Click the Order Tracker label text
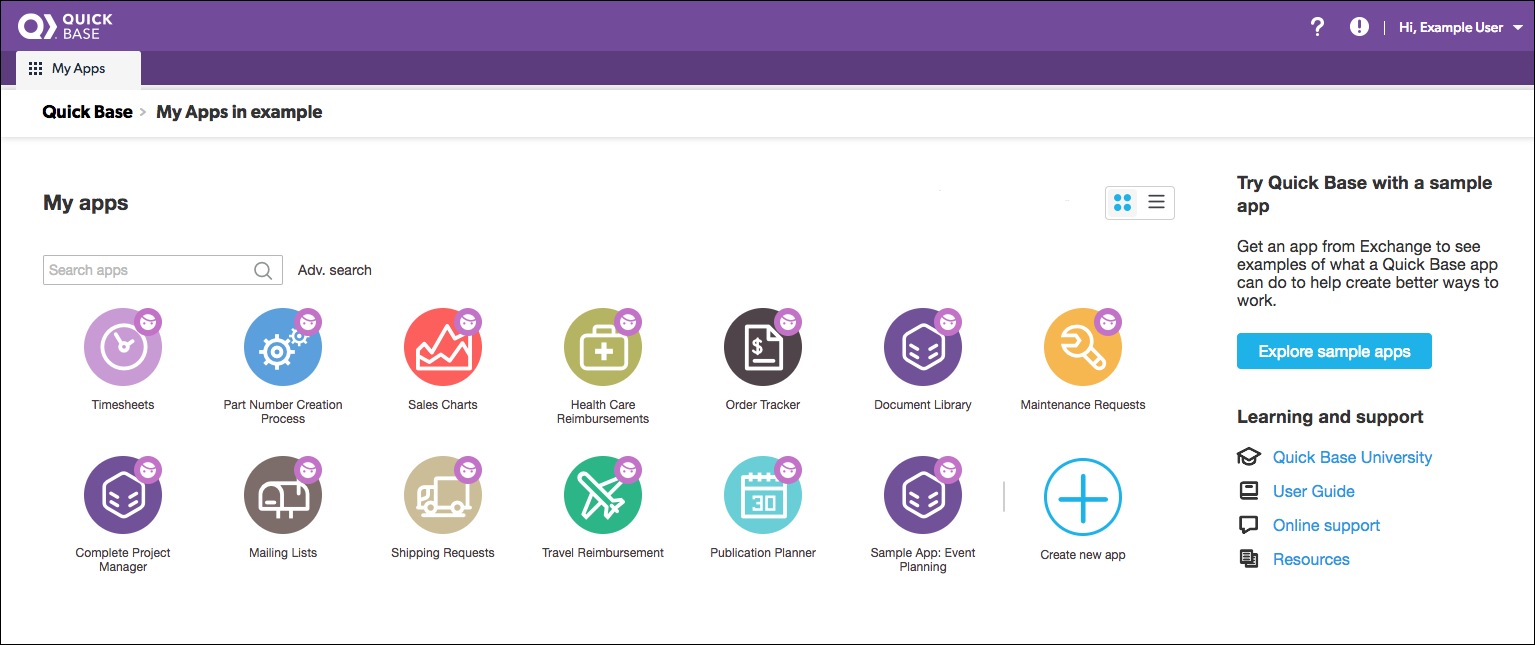This screenshot has width=1535, height=645. tap(763, 405)
